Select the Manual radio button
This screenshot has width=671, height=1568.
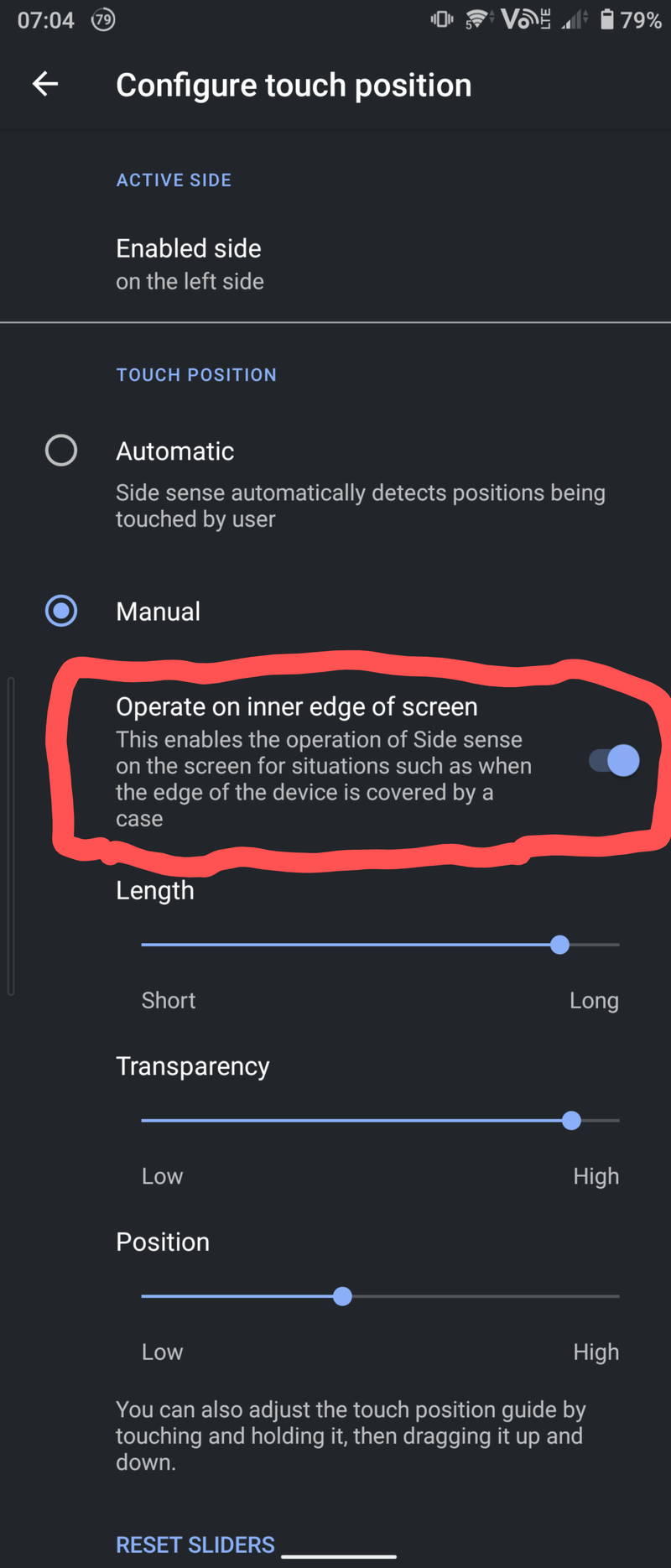tap(61, 611)
